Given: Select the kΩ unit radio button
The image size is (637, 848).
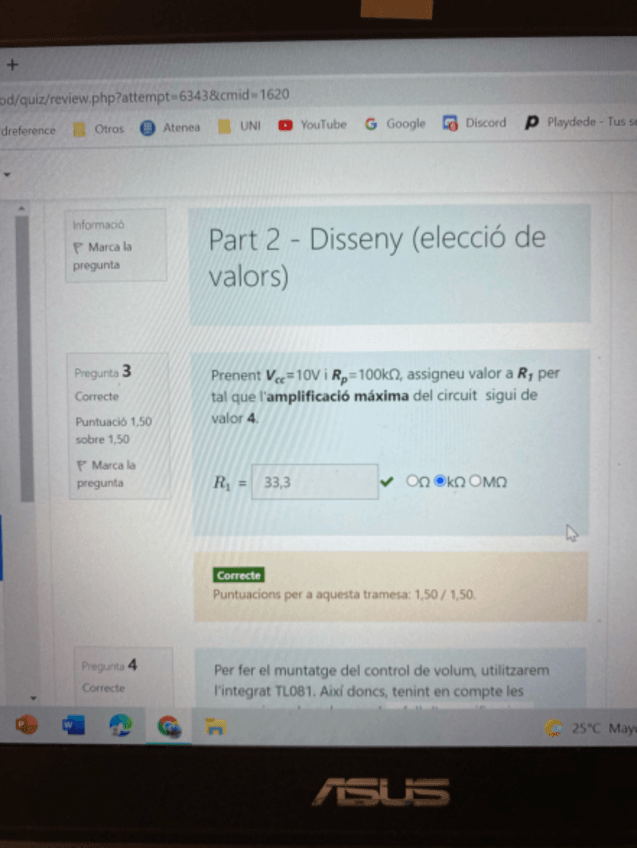Looking at the screenshot, I should 440,481.
